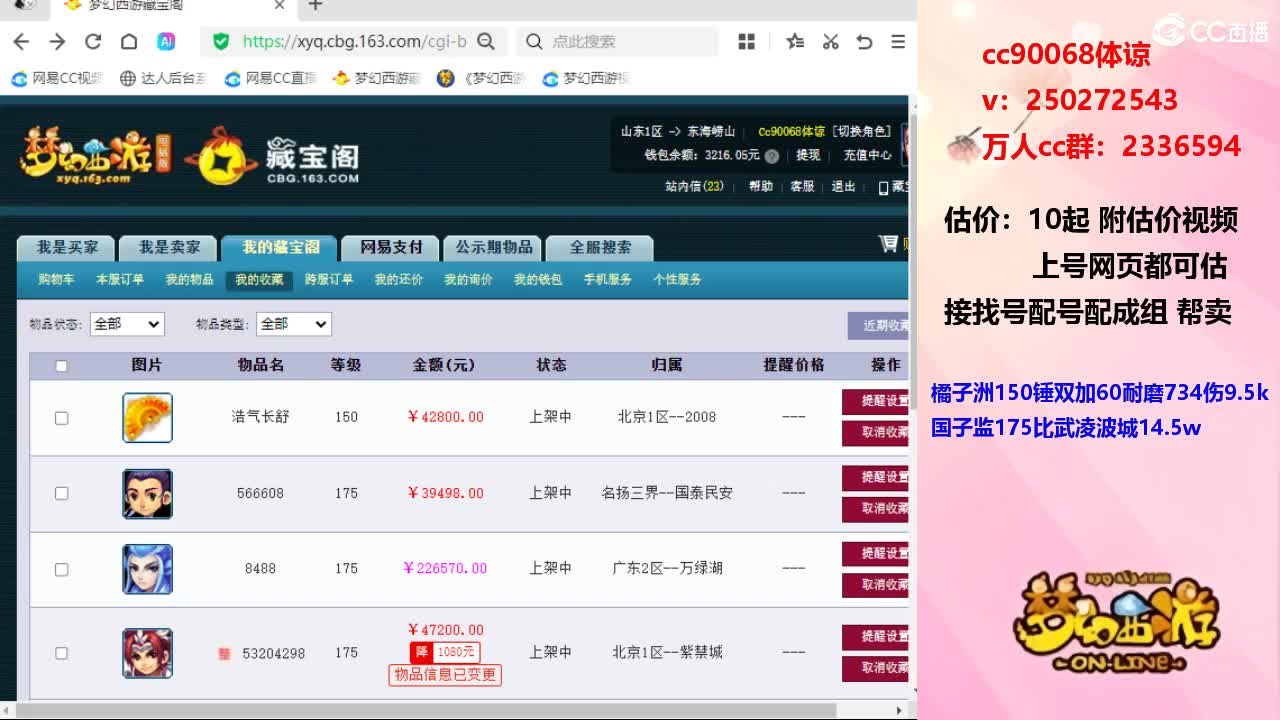Open the browser hamburger menu icon
Screen dimensions: 1280x720
pos(898,41)
